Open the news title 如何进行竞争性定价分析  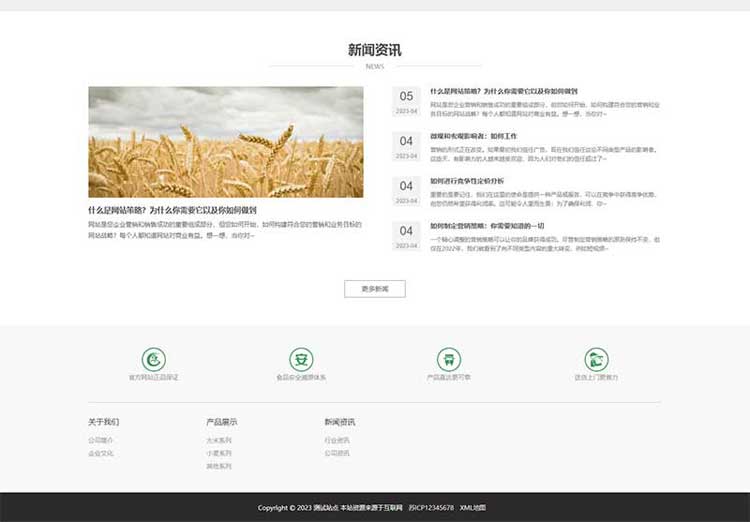467,181
